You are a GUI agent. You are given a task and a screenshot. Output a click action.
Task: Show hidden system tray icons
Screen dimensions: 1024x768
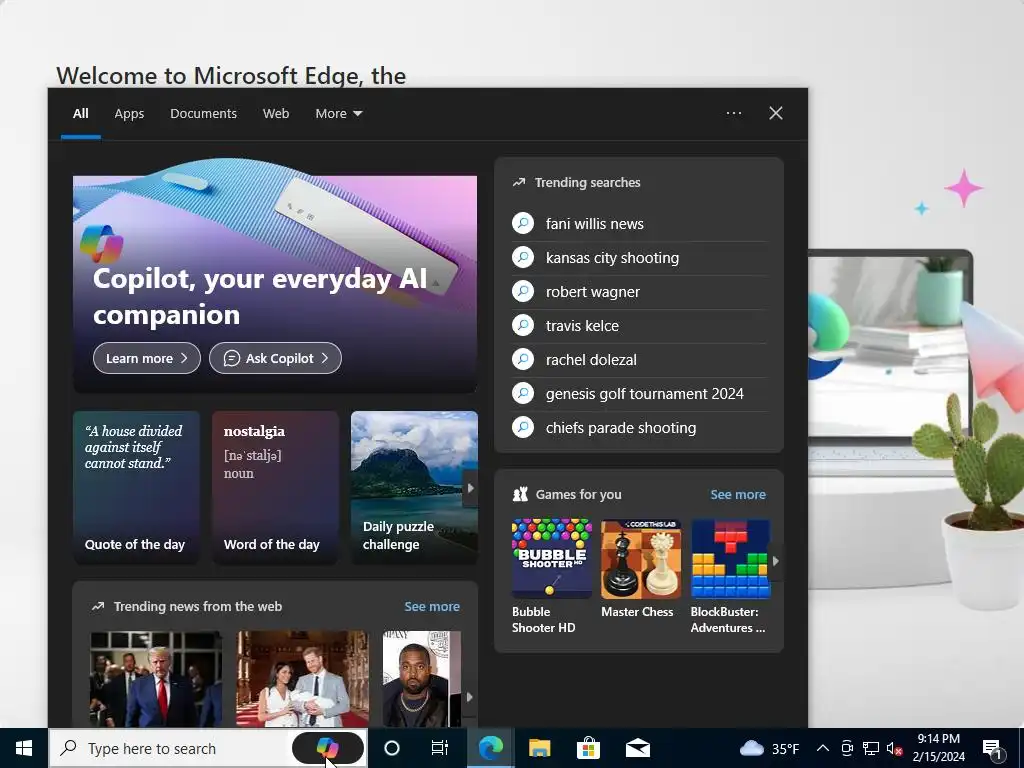coord(823,748)
